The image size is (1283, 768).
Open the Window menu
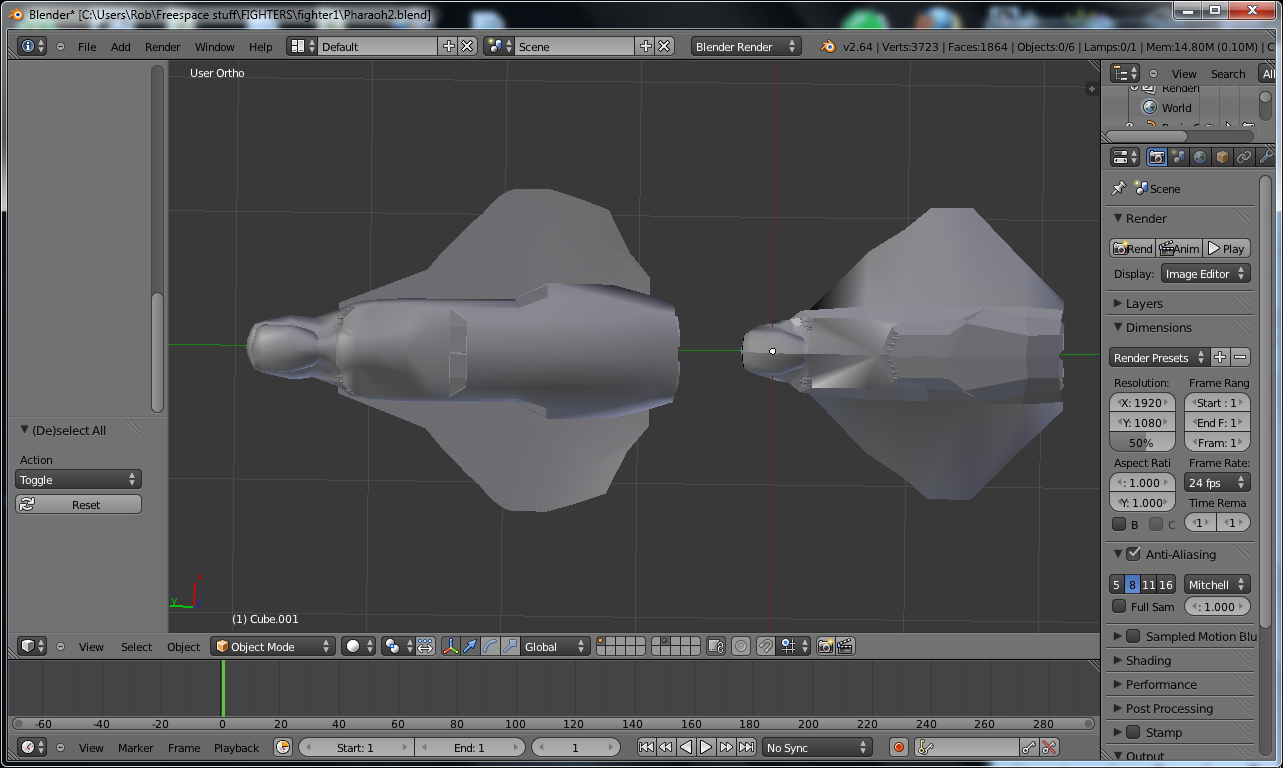(x=214, y=47)
